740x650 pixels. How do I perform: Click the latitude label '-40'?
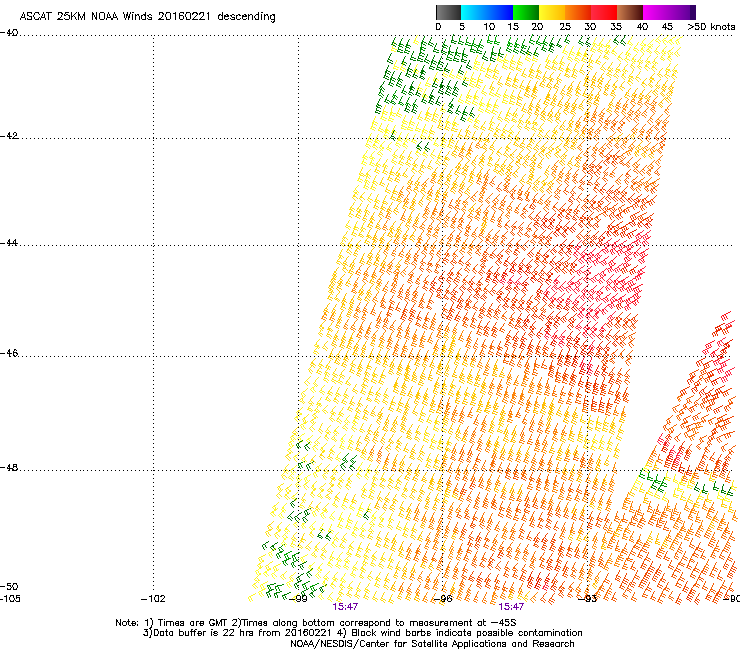[9, 33]
